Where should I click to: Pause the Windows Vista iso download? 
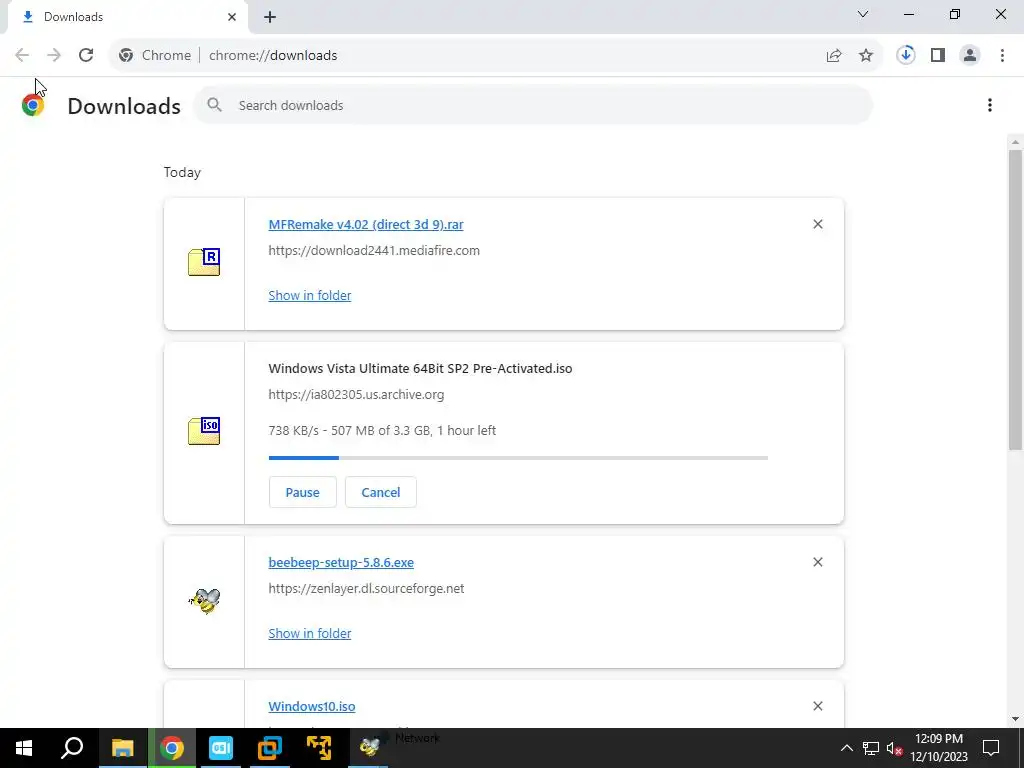click(302, 492)
